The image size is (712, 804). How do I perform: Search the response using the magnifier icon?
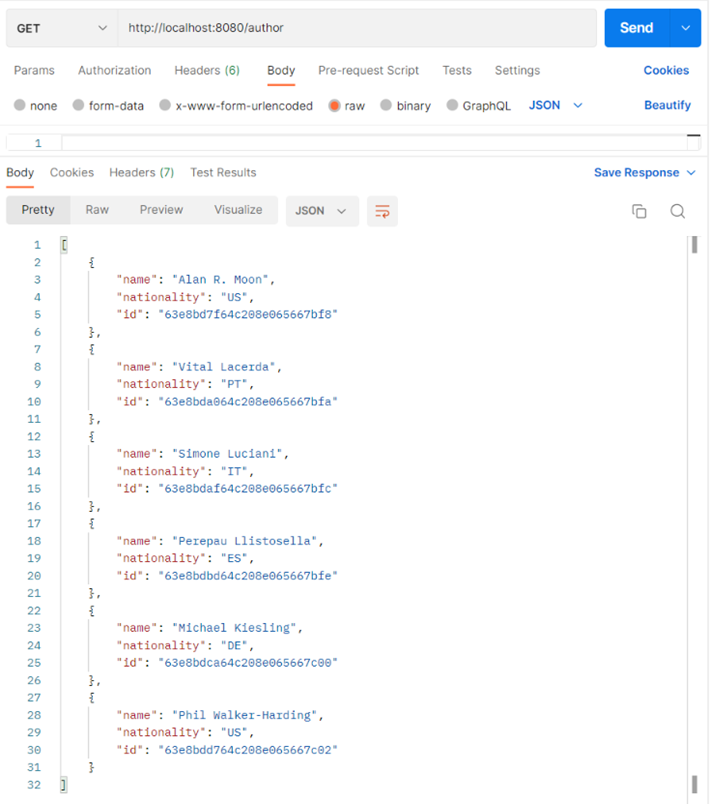click(678, 211)
